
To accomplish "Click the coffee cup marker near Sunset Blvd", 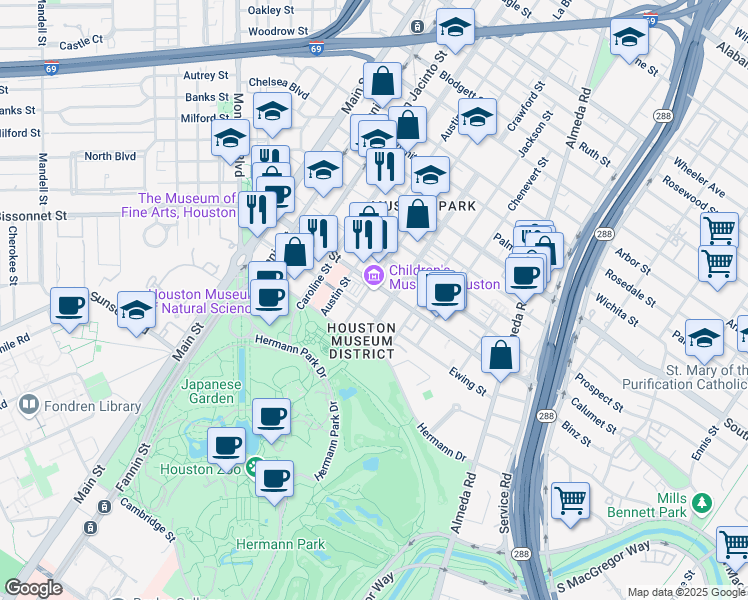I will 70,307.
